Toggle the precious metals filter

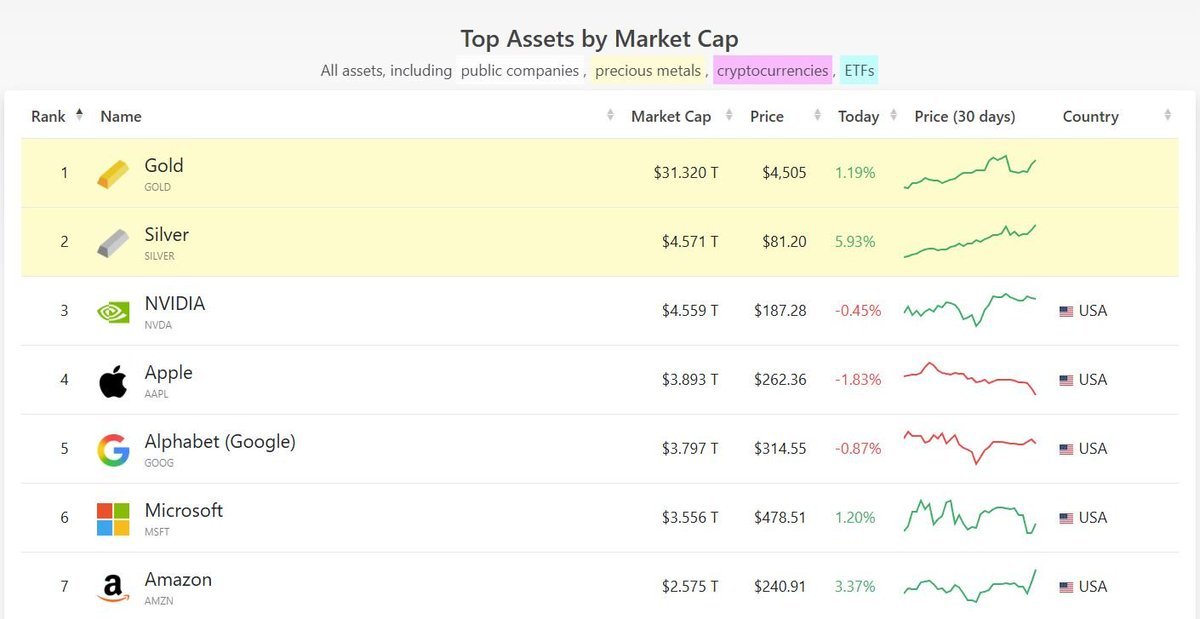click(648, 71)
